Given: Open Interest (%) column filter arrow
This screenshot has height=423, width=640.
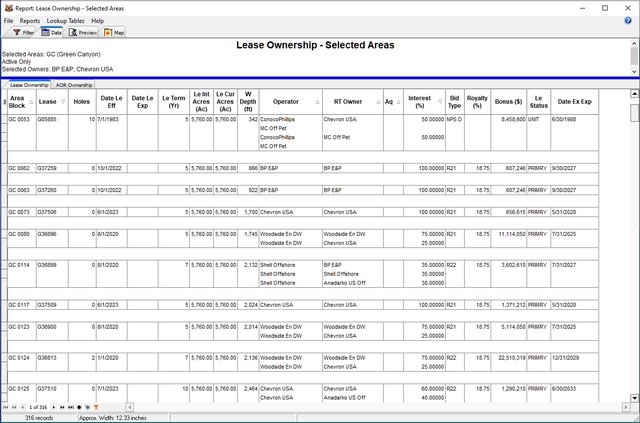Looking at the screenshot, I should (440, 102).
